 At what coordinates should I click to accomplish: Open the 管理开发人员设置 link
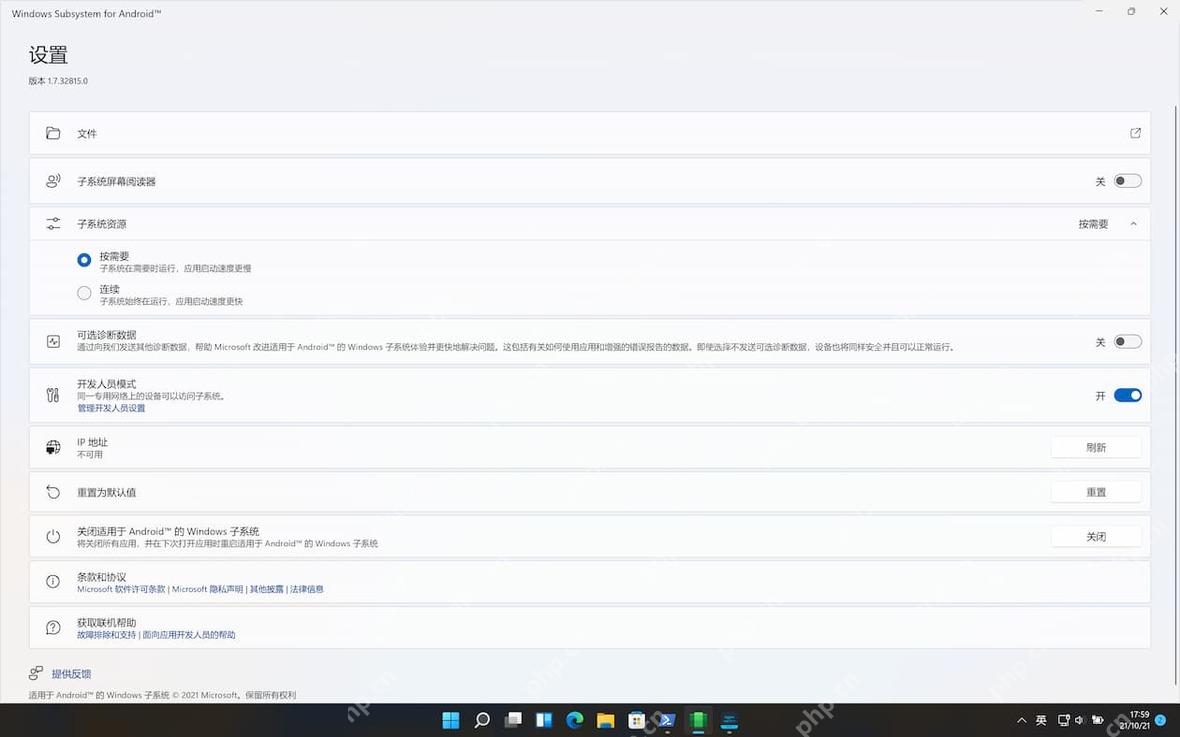coord(111,408)
